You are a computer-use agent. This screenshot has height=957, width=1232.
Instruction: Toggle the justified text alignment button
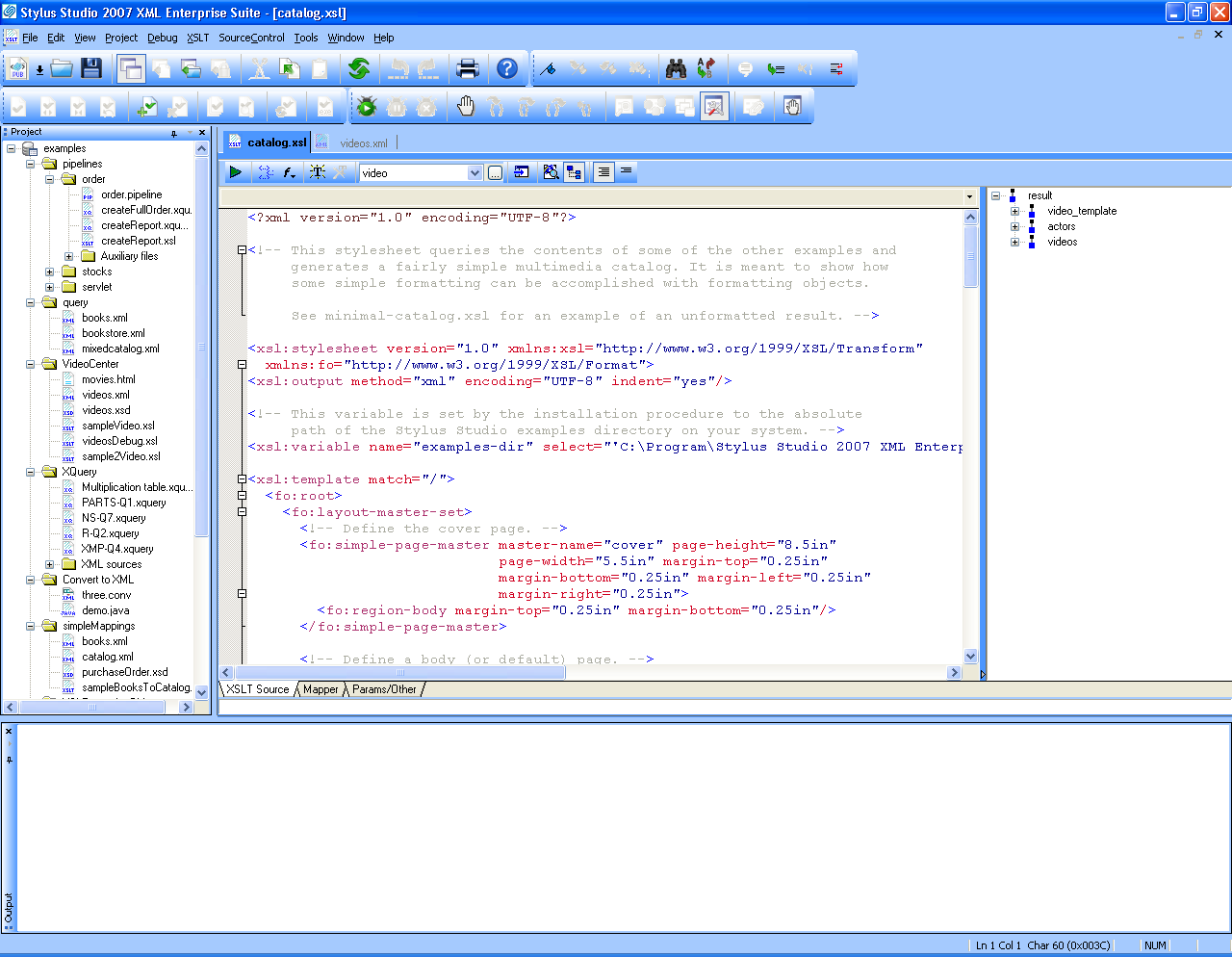point(603,172)
